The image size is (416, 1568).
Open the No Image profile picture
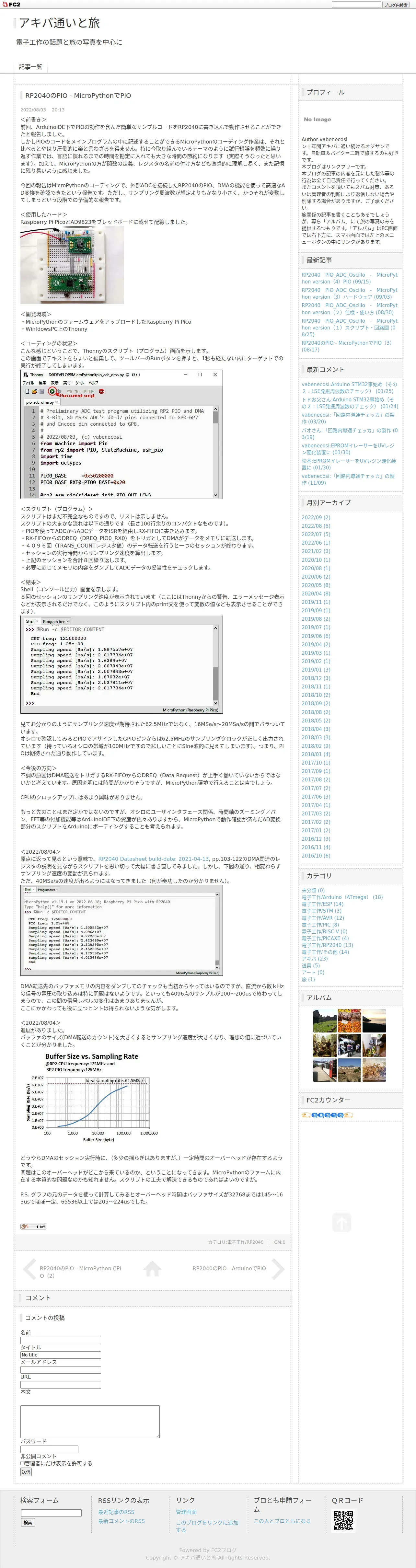317,119
